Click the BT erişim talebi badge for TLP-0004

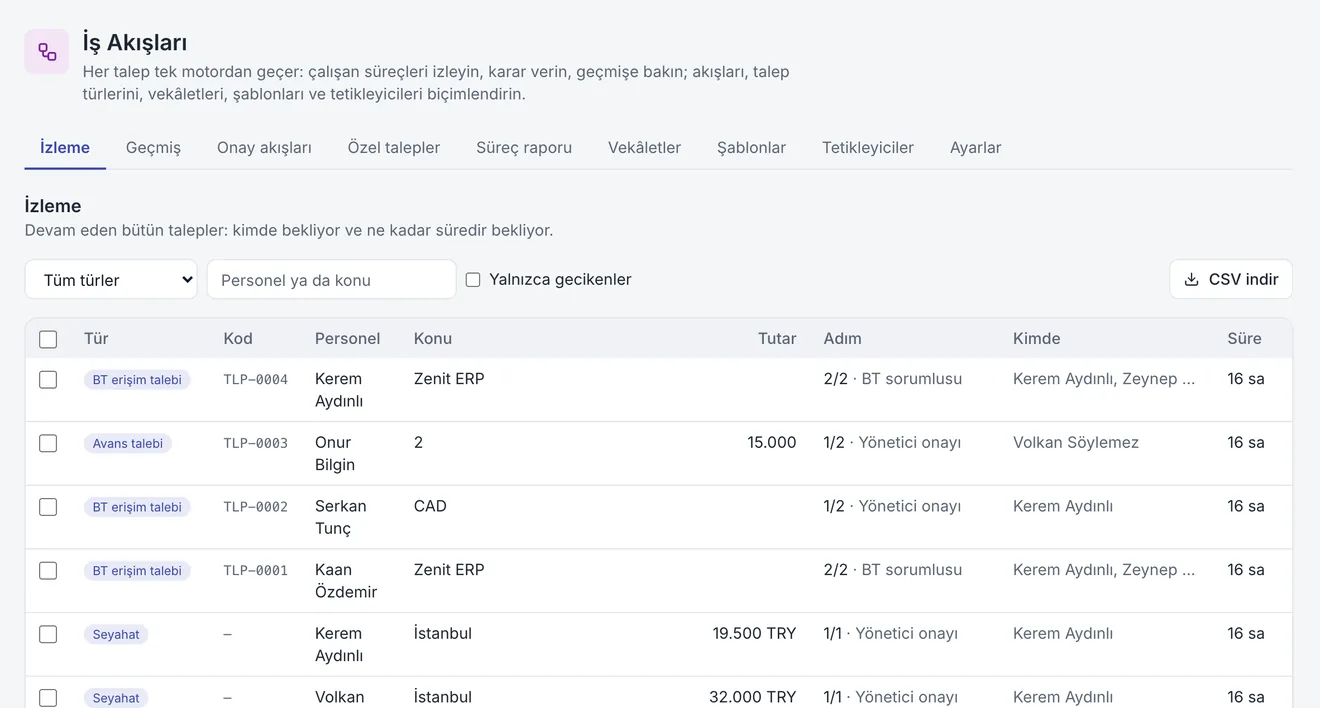[137, 380]
